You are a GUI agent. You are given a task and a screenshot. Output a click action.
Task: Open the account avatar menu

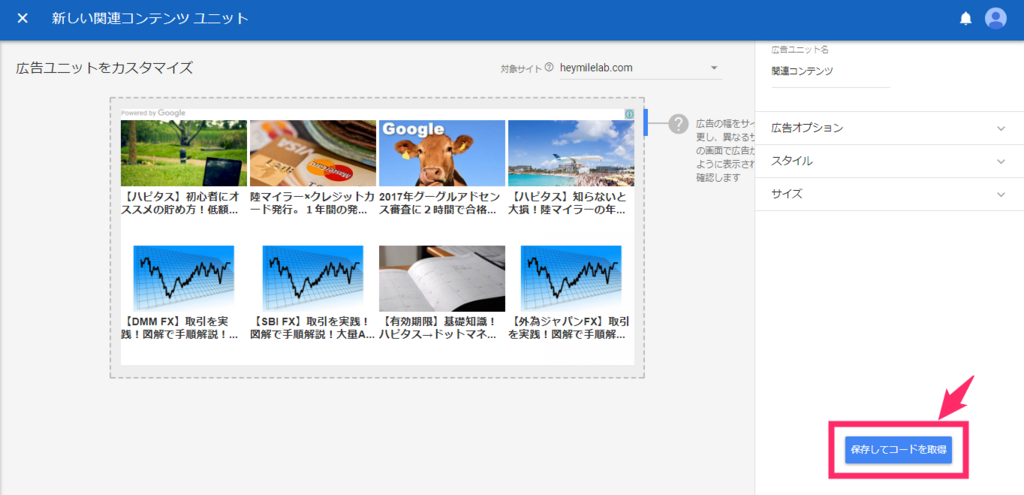pyautogui.click(x=995, y=18)
